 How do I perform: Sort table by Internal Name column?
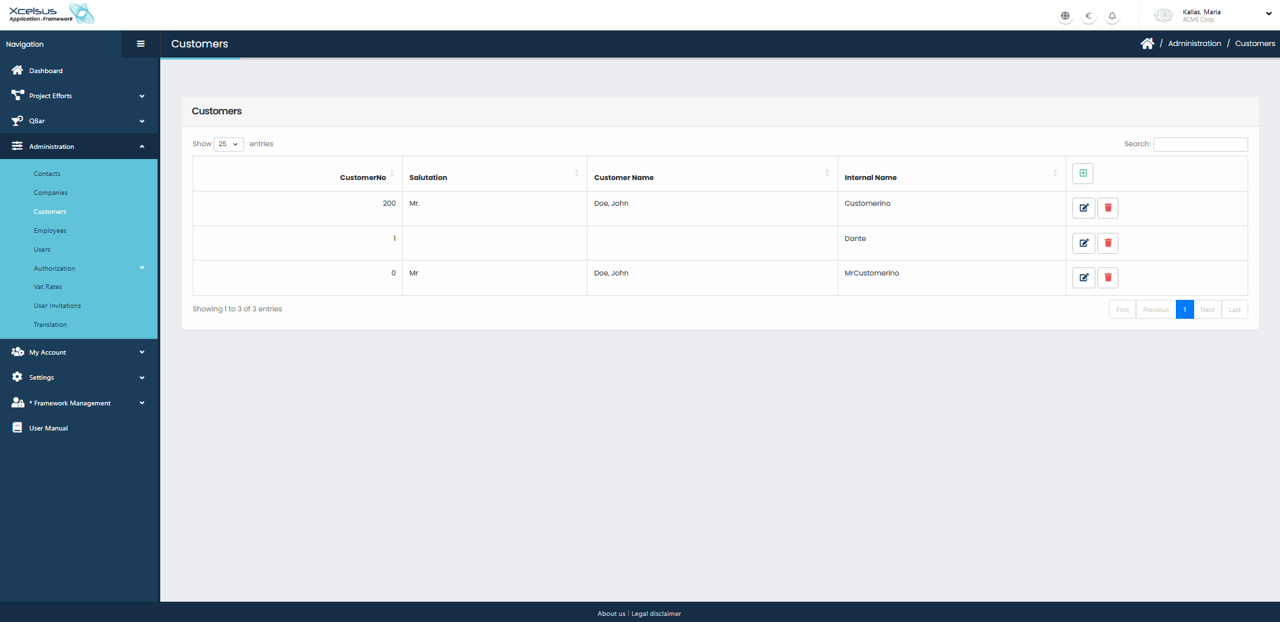coord(871,177)
